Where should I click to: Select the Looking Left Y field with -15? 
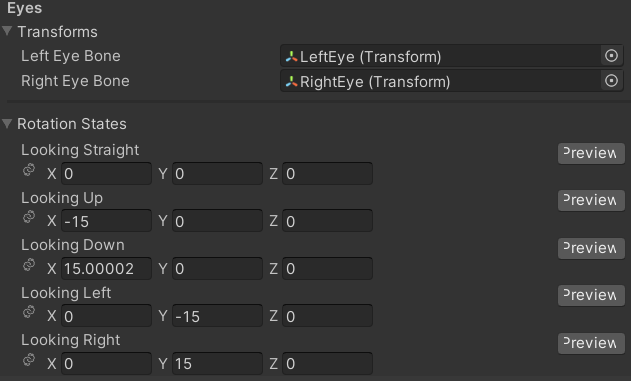click(217, 316)
